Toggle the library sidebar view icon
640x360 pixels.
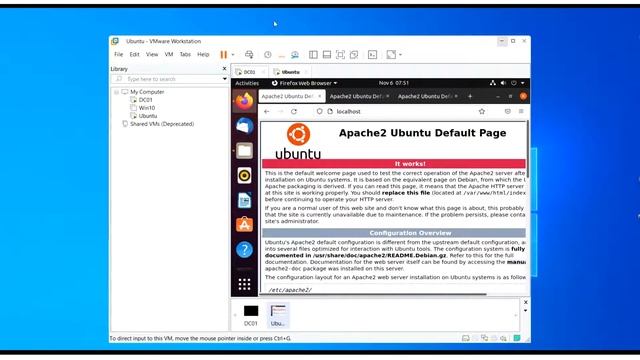(x=313, y=54)
